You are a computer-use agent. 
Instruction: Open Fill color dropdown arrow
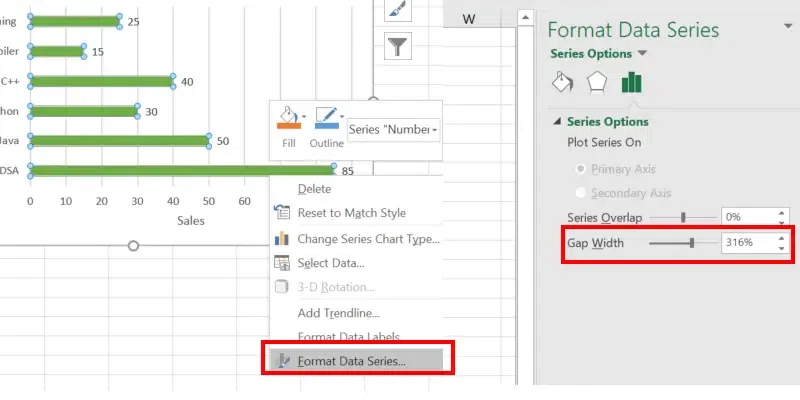coord(304,117)
